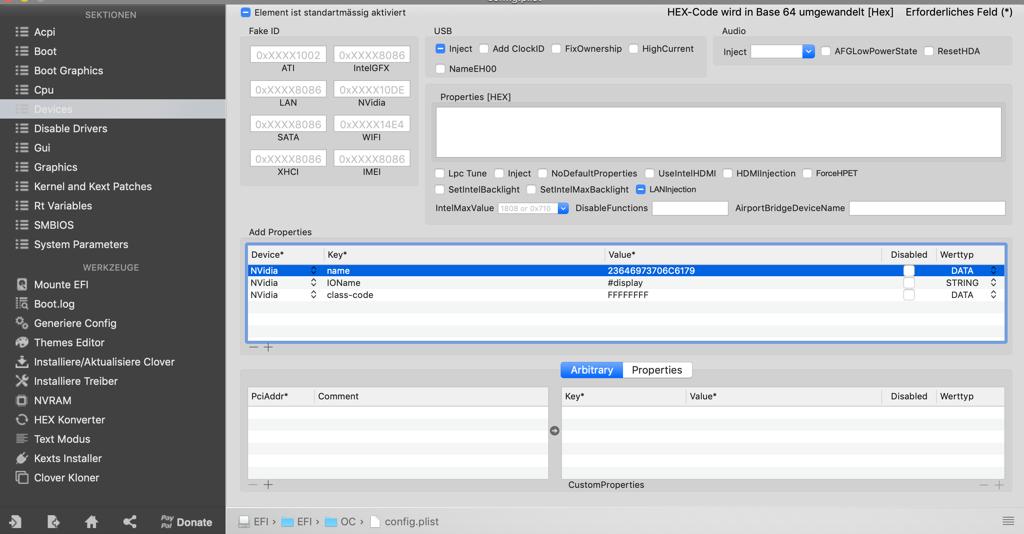Enable the FixOwnership checkbox
Viewport: 1024px width, 534px height.
556,49
